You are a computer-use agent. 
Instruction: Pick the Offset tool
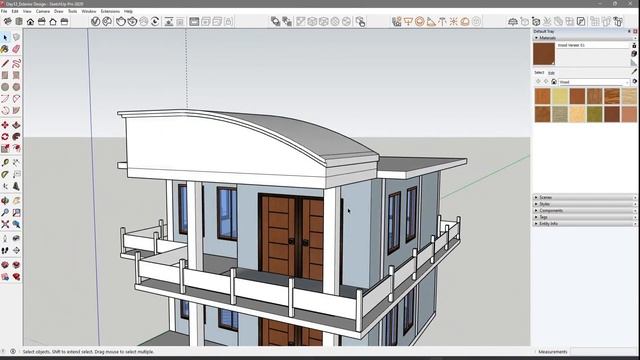click(x=16, y=149)
